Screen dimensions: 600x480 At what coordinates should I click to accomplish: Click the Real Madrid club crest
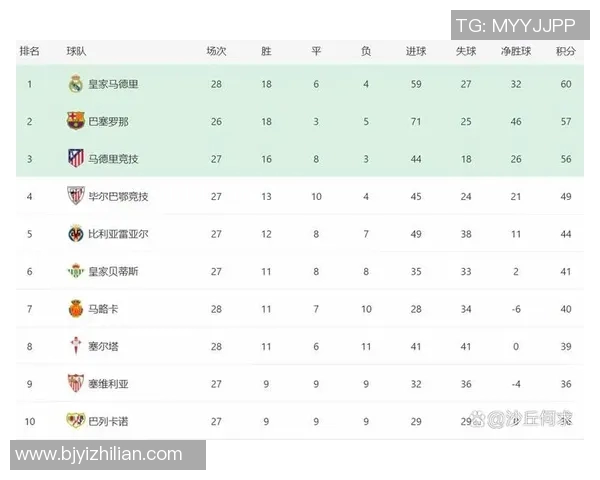click(x=76, y=84)
